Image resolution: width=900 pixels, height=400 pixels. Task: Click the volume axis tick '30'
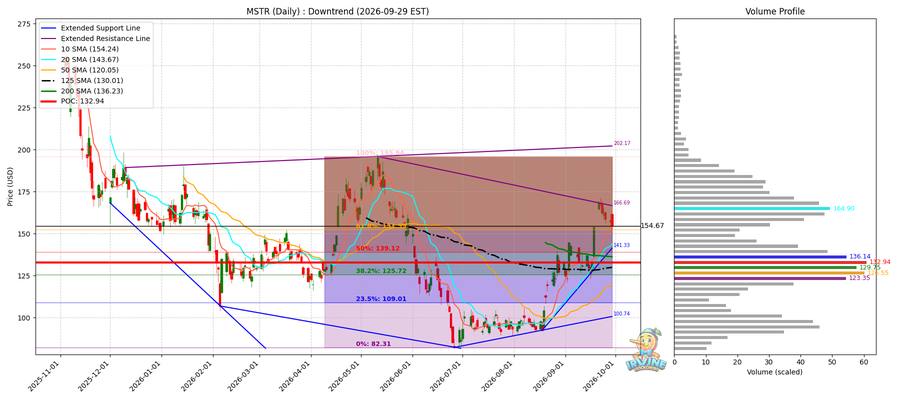769,362
